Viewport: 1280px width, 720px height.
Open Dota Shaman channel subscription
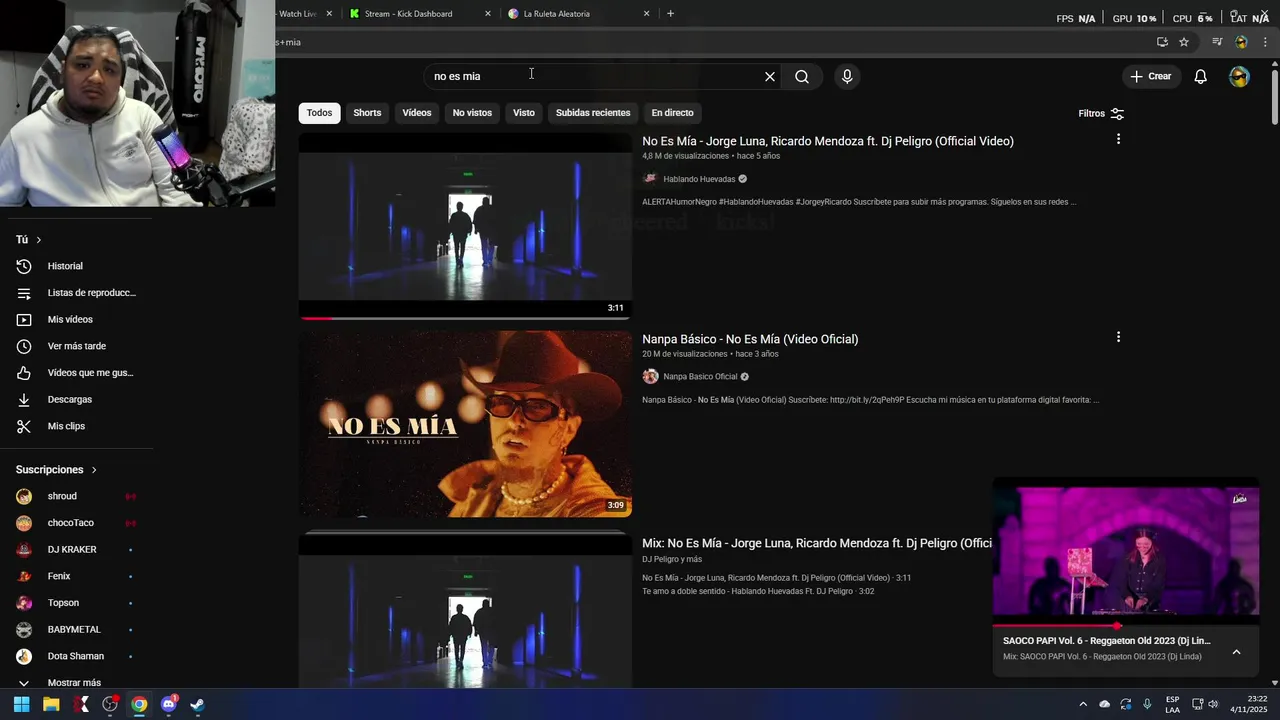[x=77, y=656]
